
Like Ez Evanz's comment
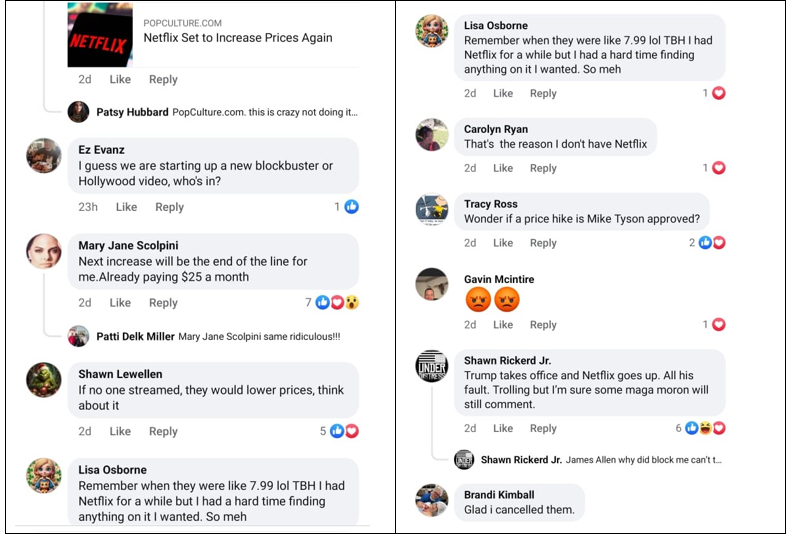[126, 207]
